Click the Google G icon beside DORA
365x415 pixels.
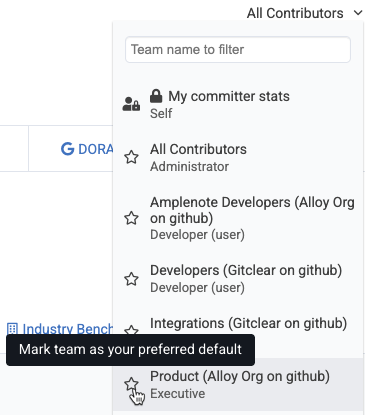pos(68,149)
